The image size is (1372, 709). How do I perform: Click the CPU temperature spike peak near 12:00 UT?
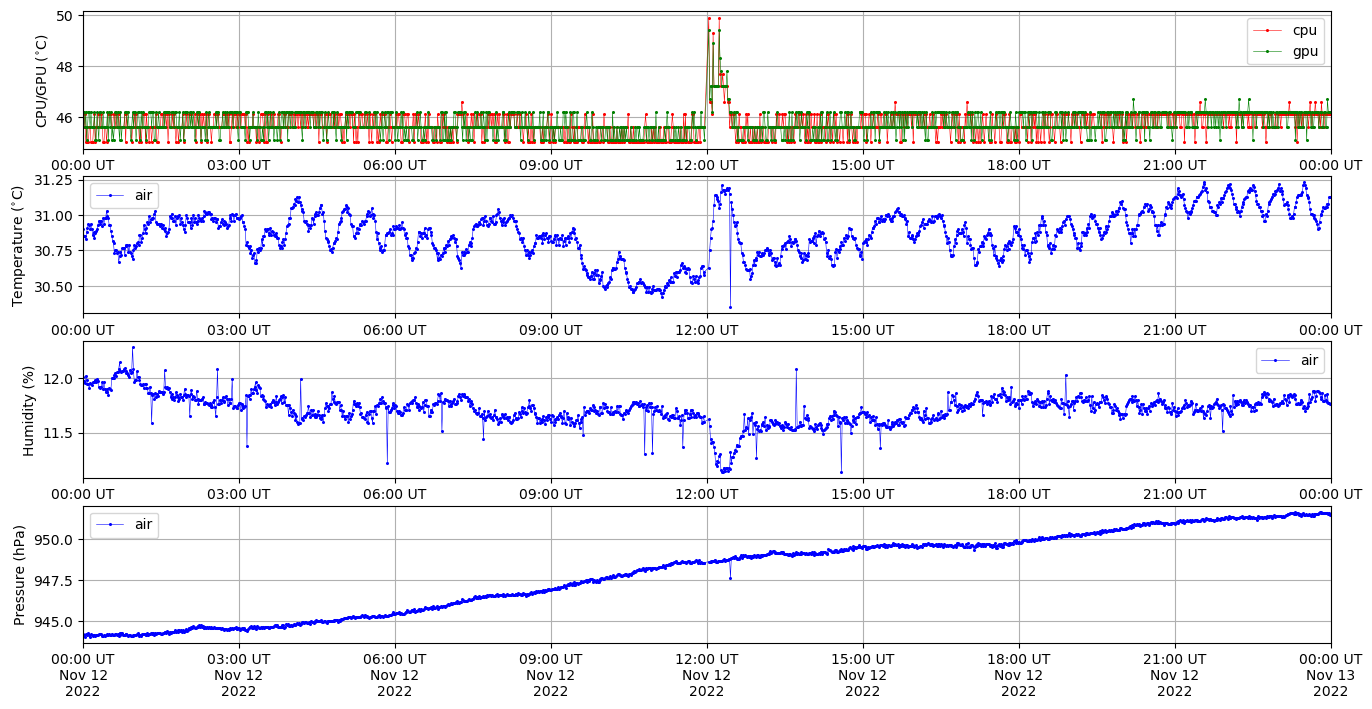[x=709, y=18]
